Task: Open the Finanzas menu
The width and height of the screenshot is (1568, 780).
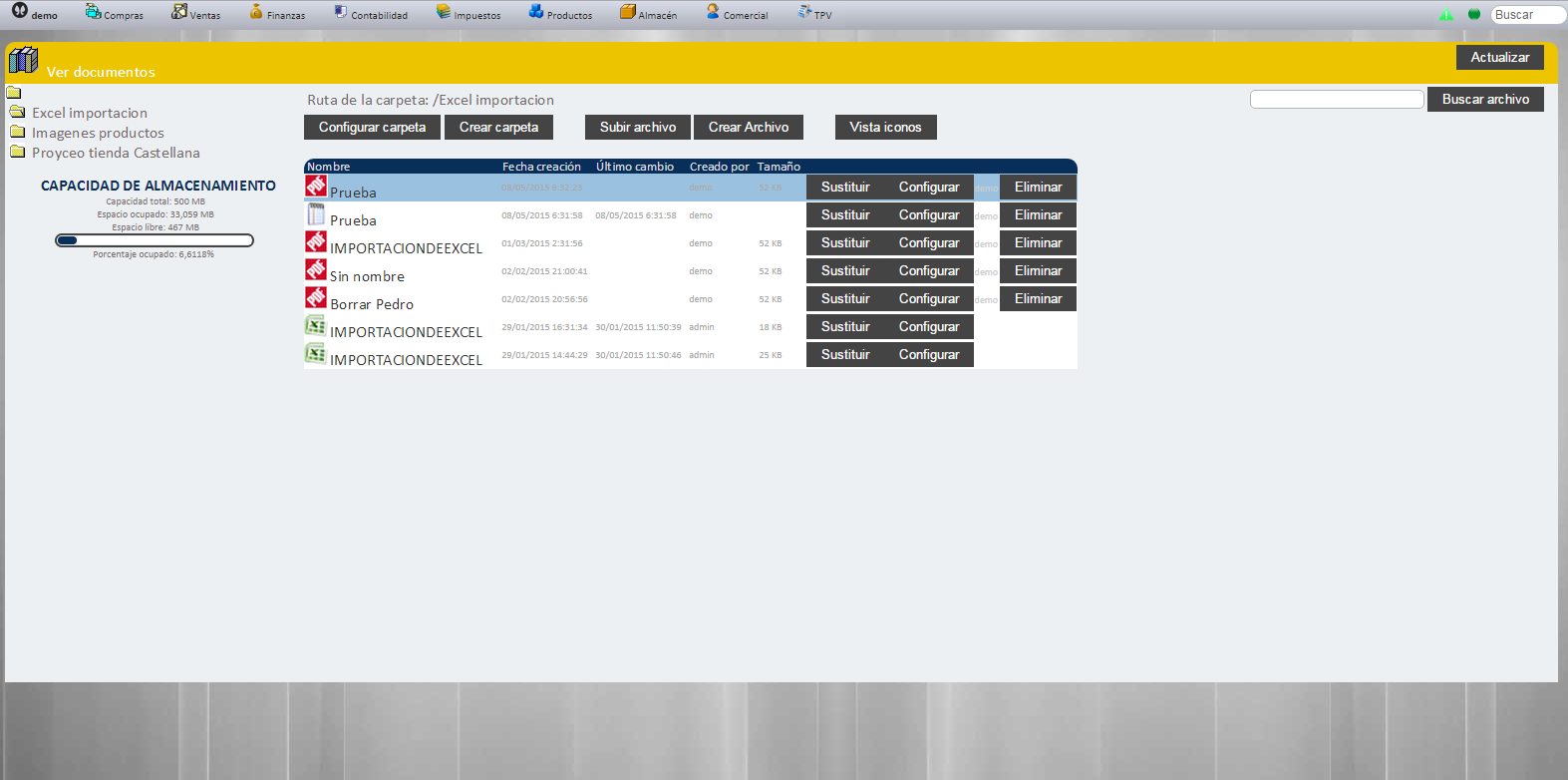Action: pos(278,14)
